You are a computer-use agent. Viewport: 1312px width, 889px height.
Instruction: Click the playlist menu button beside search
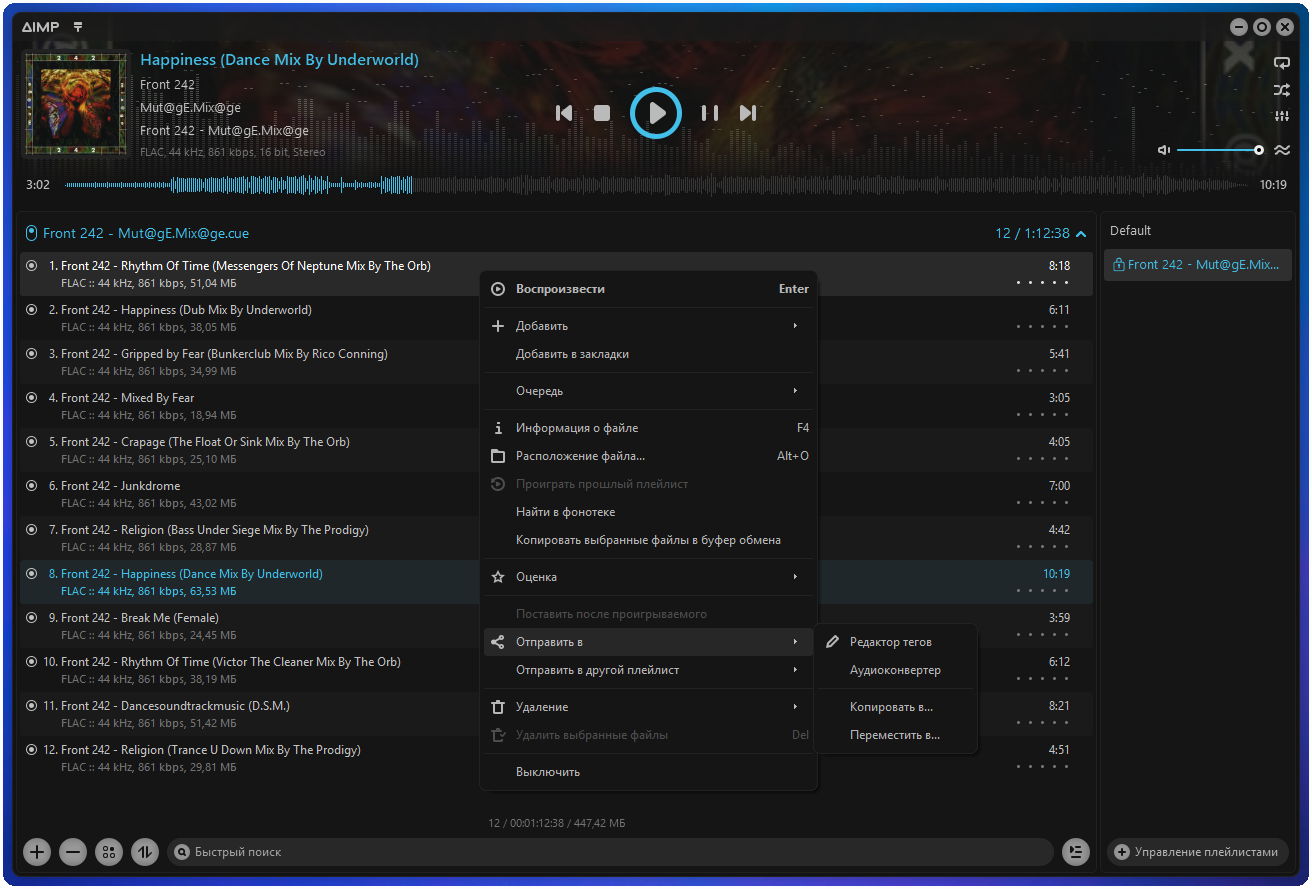click(1075, 852)
